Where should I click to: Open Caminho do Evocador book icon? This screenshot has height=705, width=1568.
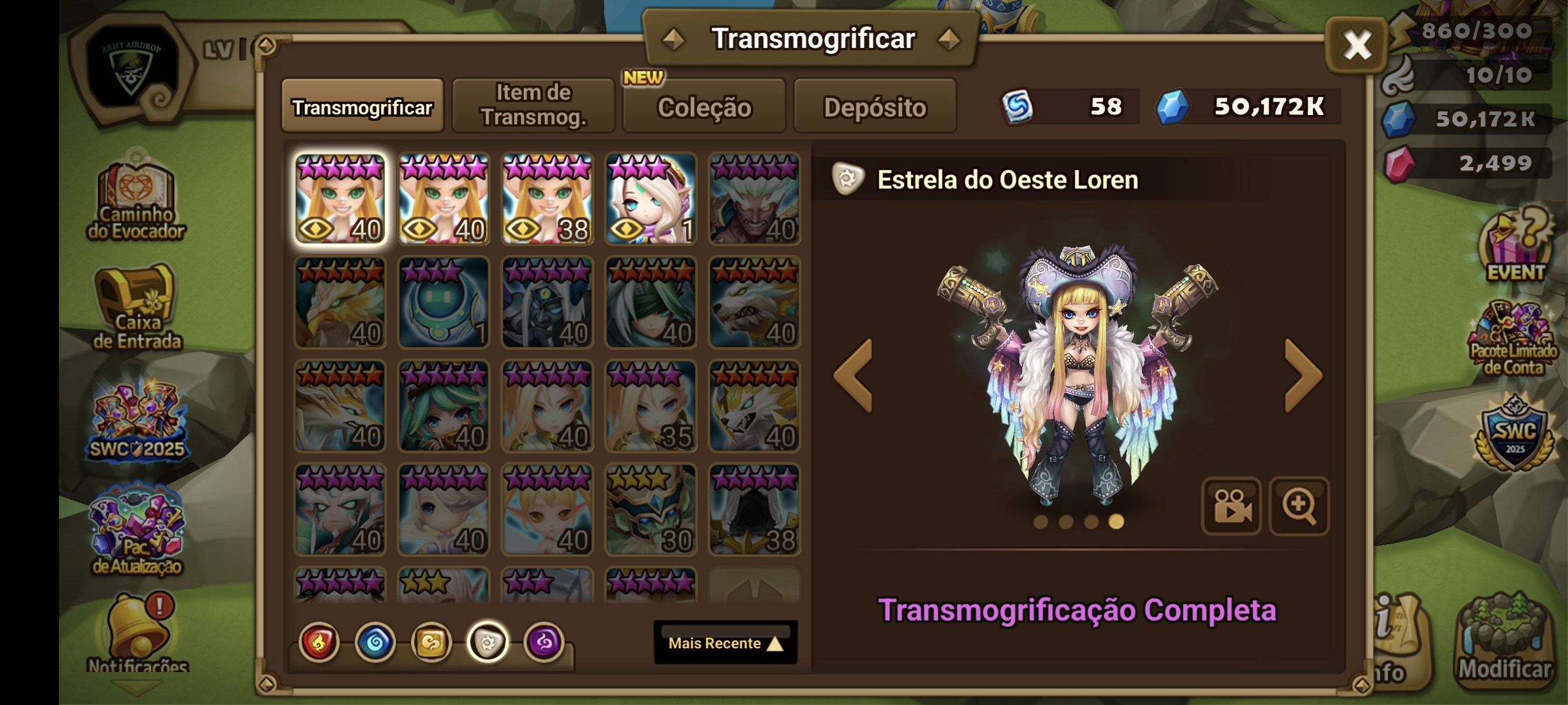click(136, 198)
